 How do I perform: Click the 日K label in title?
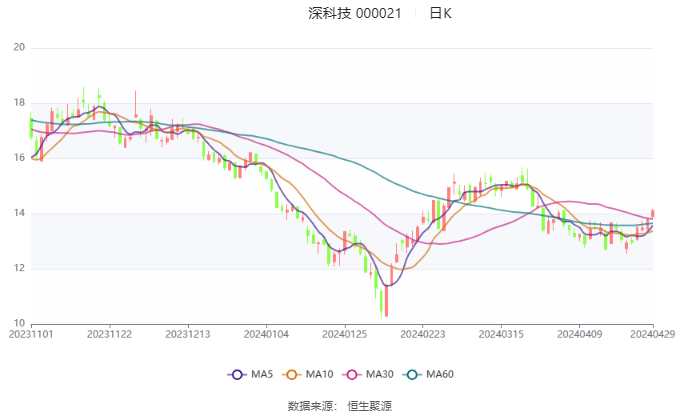(x=440, y=13)
